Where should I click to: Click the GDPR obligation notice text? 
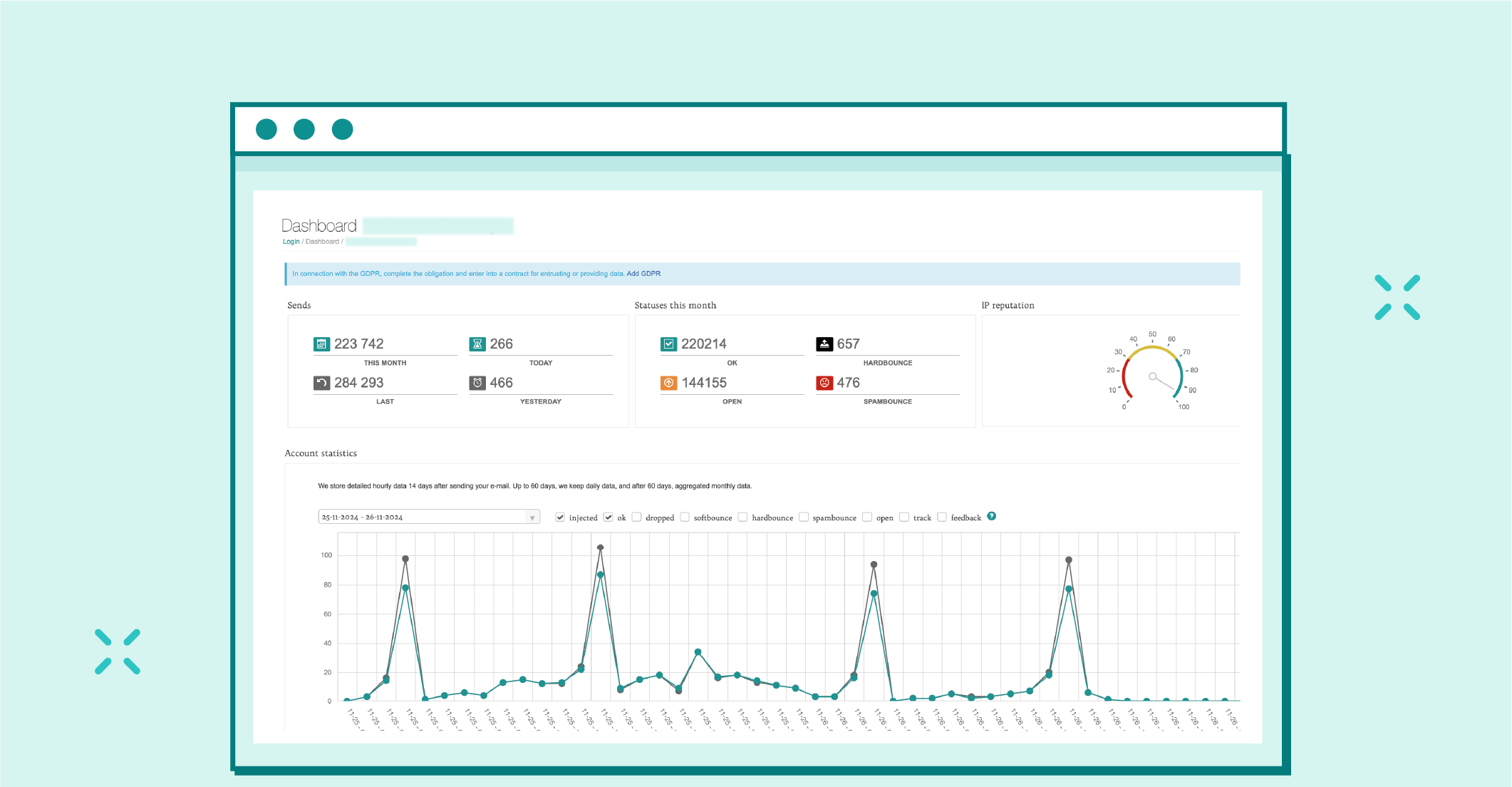[458, 274]
